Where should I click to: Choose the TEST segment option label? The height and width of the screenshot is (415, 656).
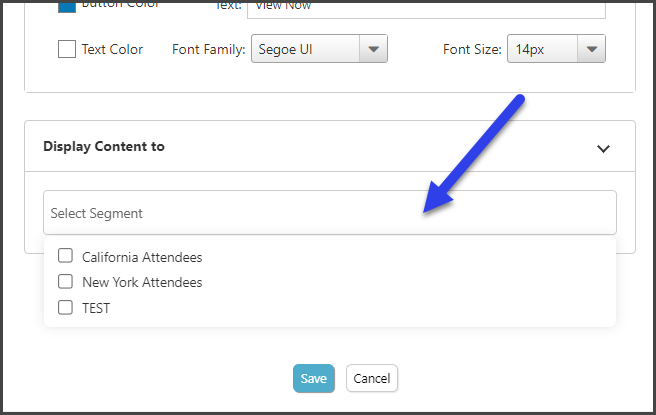click(96, 308)
